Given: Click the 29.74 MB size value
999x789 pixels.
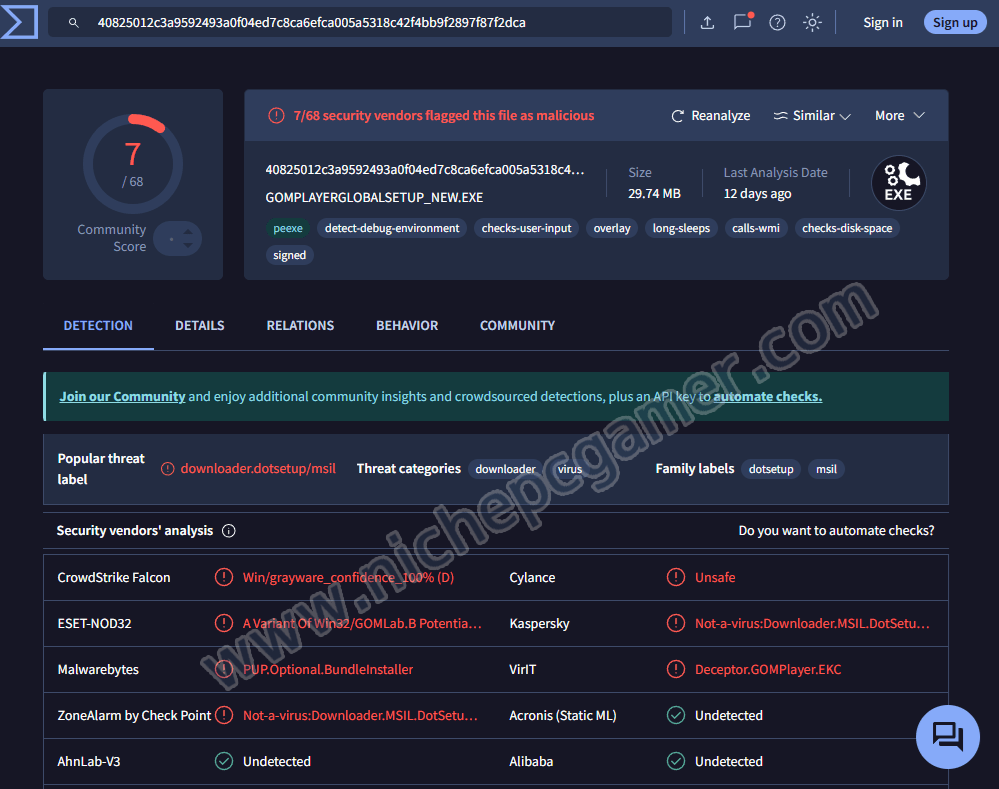Looking at the screenshot, I should pos(654,193).
